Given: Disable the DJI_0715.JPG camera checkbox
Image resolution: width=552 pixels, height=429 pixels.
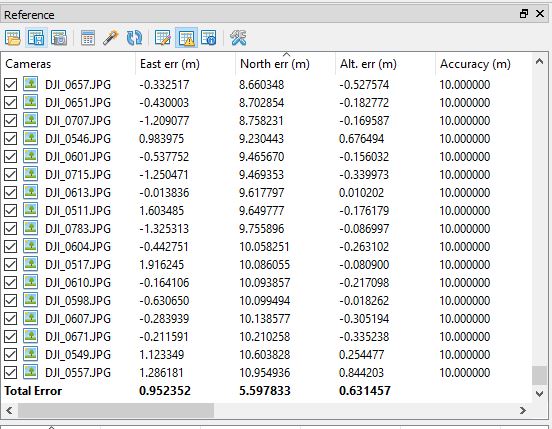Looking at the screenshot, I should 11,175.
